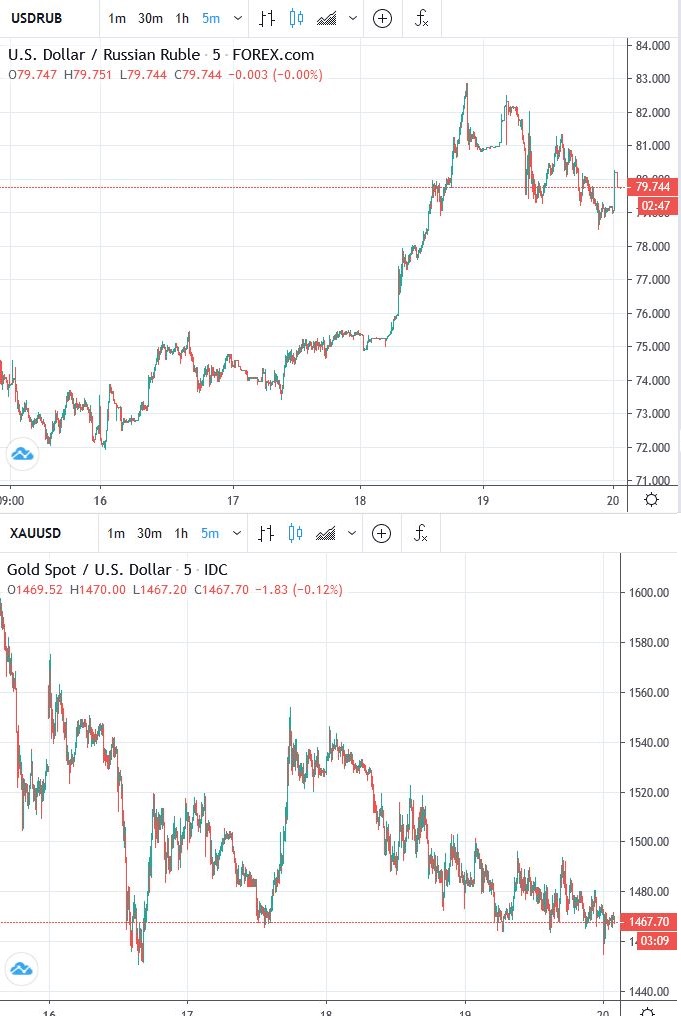Open USDRUB chart settings gear
This screenshot has height=1016, width=681.
[x=652, y=500]
